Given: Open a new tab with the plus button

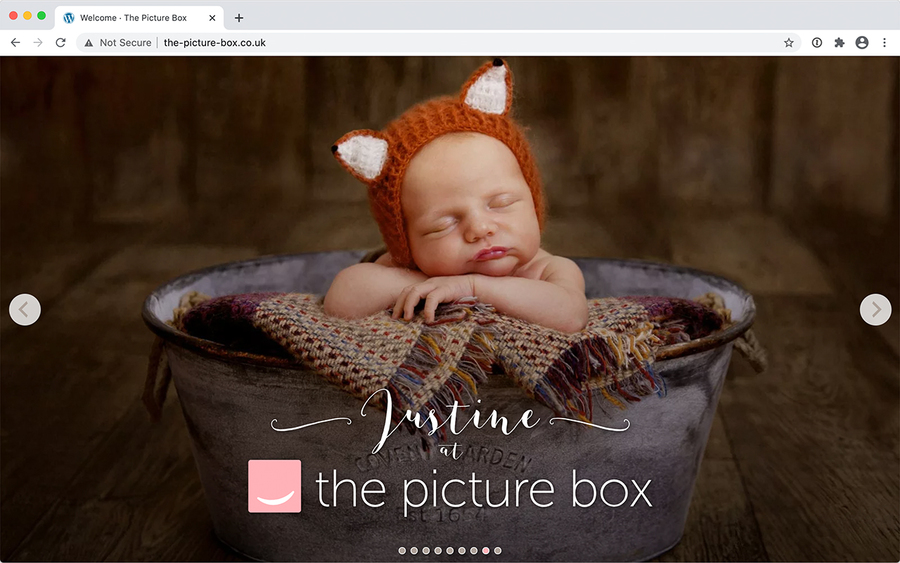Looking at the screenshot, I should tap(239, 18).
